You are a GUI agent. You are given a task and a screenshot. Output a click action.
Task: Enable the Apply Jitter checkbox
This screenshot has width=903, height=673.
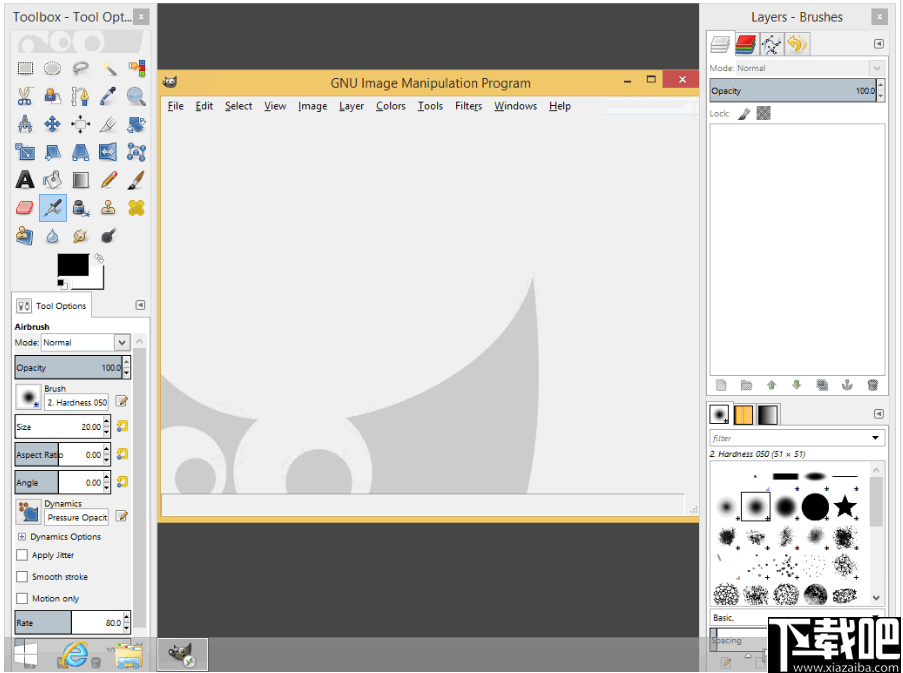(x=22, y=555)
